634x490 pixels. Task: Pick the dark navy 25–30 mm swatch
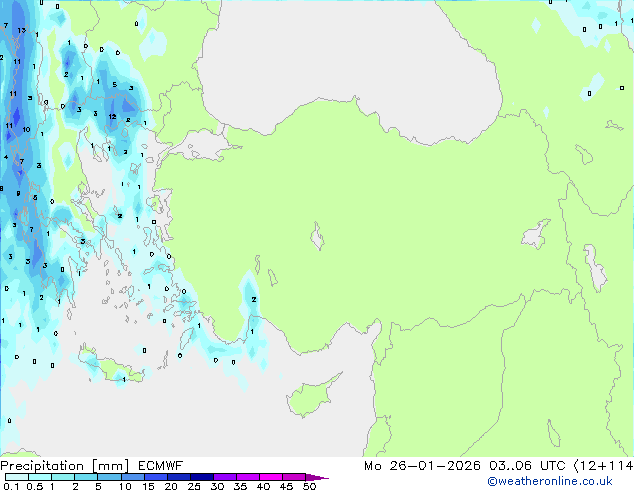(202, 477)
